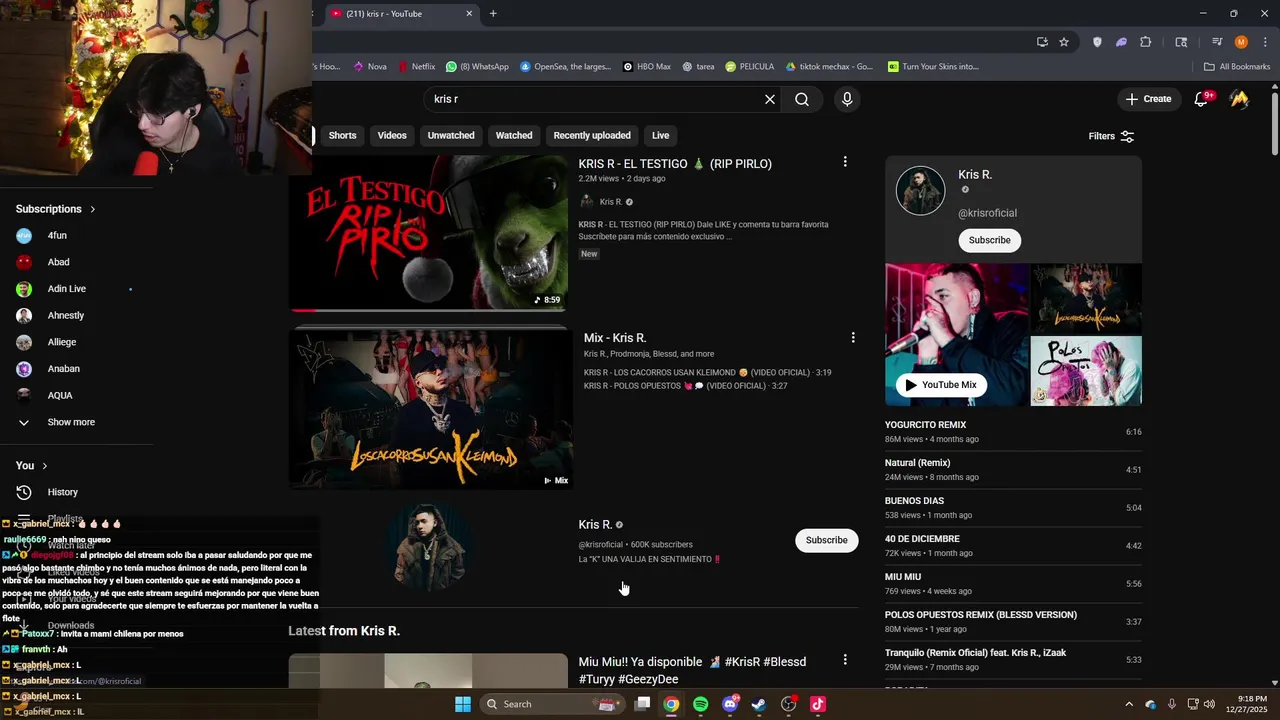Screen dimensions: 1280x720
Task: Open Spotify from the taskbar
Action: tap(700, 704)
